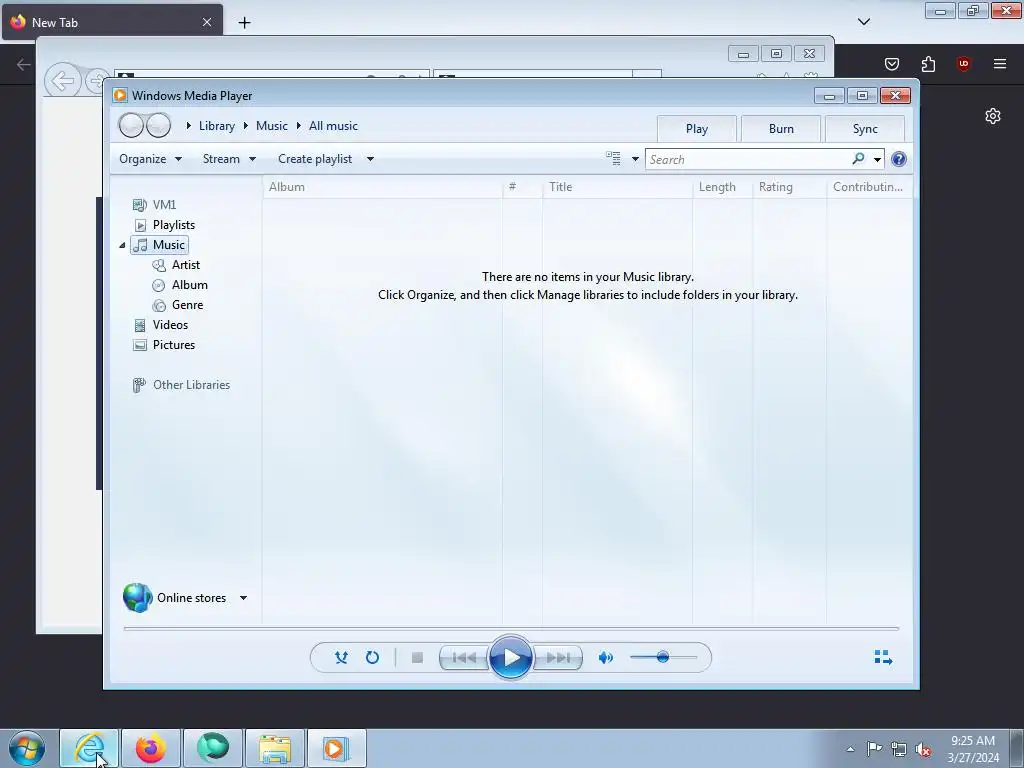
Task: Sort by the # track number column
Action: click(522, 187)
